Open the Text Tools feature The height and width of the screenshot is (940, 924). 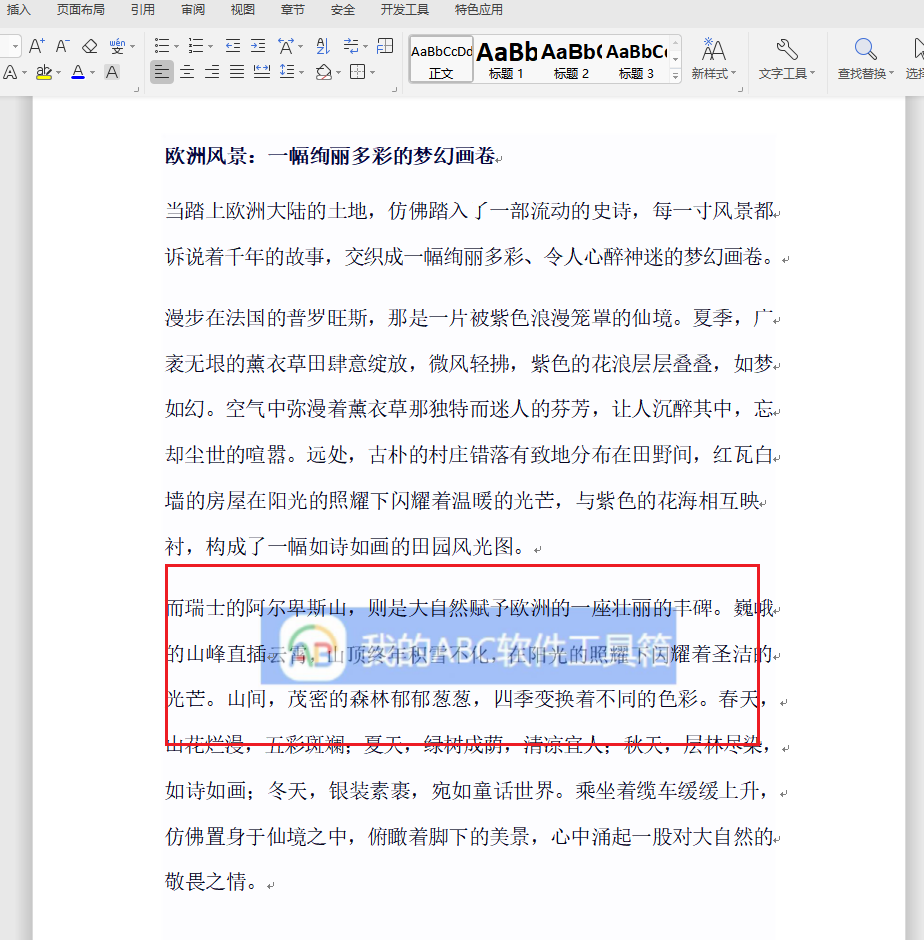click(x=786, y=55)
